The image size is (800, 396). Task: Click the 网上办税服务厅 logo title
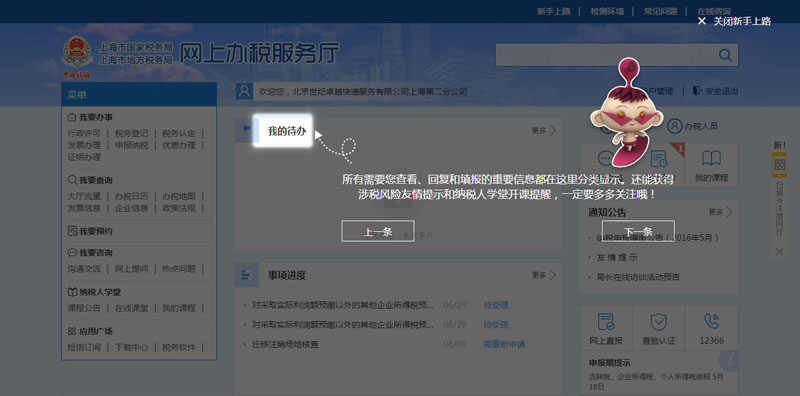coord(260,53)
